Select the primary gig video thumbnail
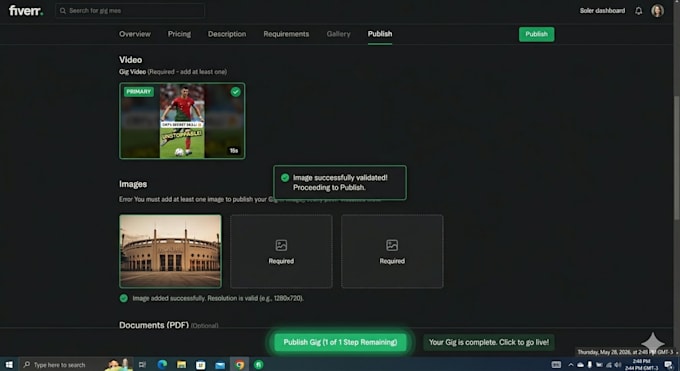The width and height of the screenshot is (680, 371). pos(182,121)
